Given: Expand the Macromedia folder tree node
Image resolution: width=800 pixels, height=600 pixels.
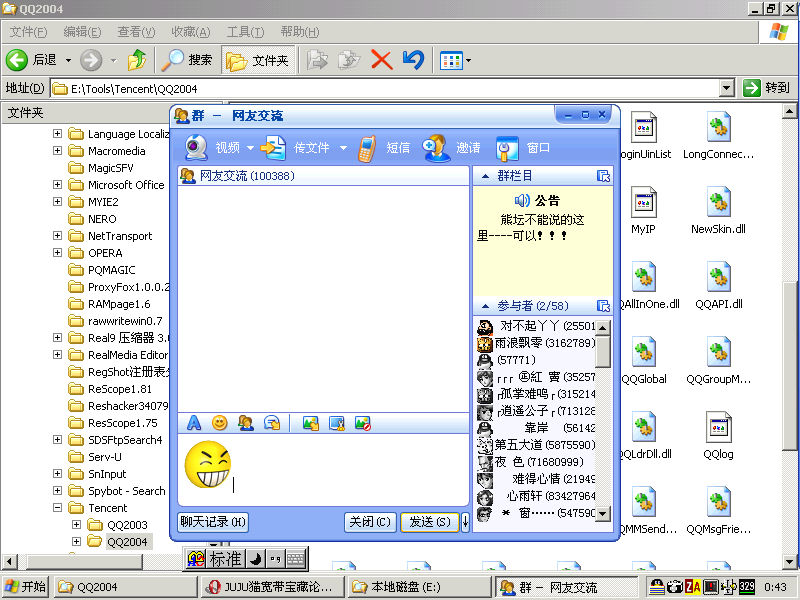Looking at the screenshot, I should pos(57,151).
